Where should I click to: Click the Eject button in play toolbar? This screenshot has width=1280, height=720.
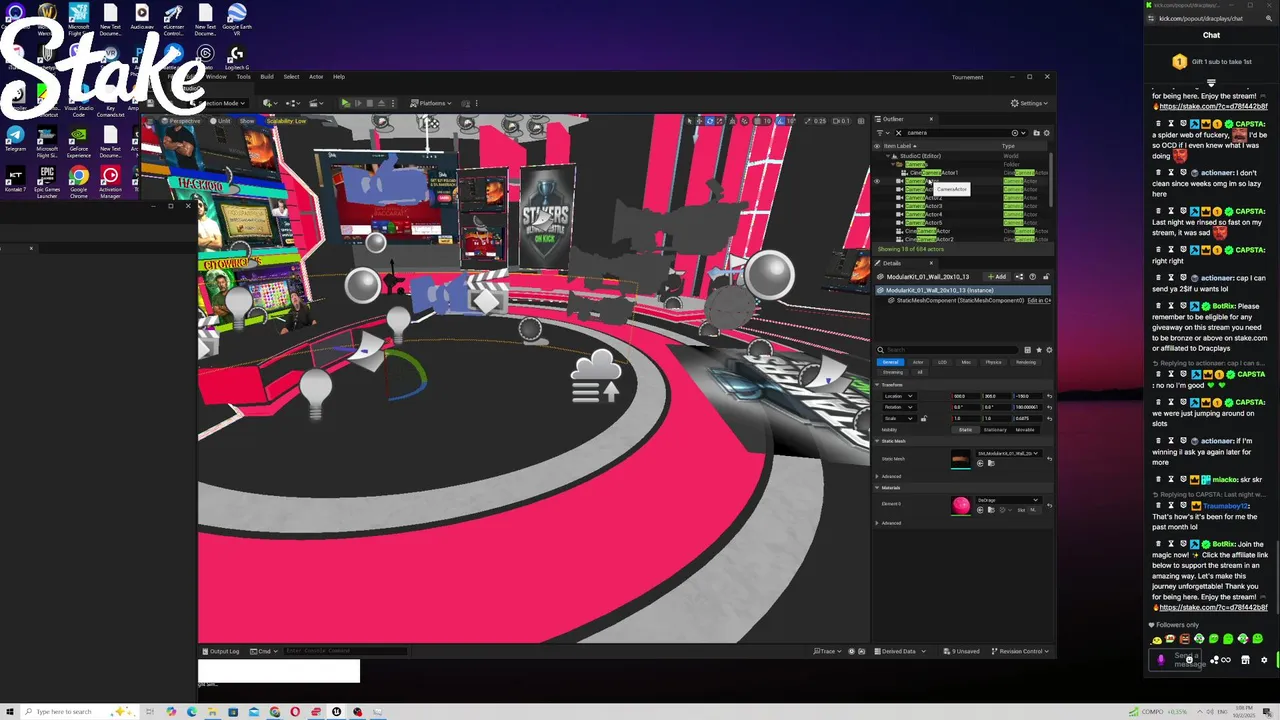(381, 103)
